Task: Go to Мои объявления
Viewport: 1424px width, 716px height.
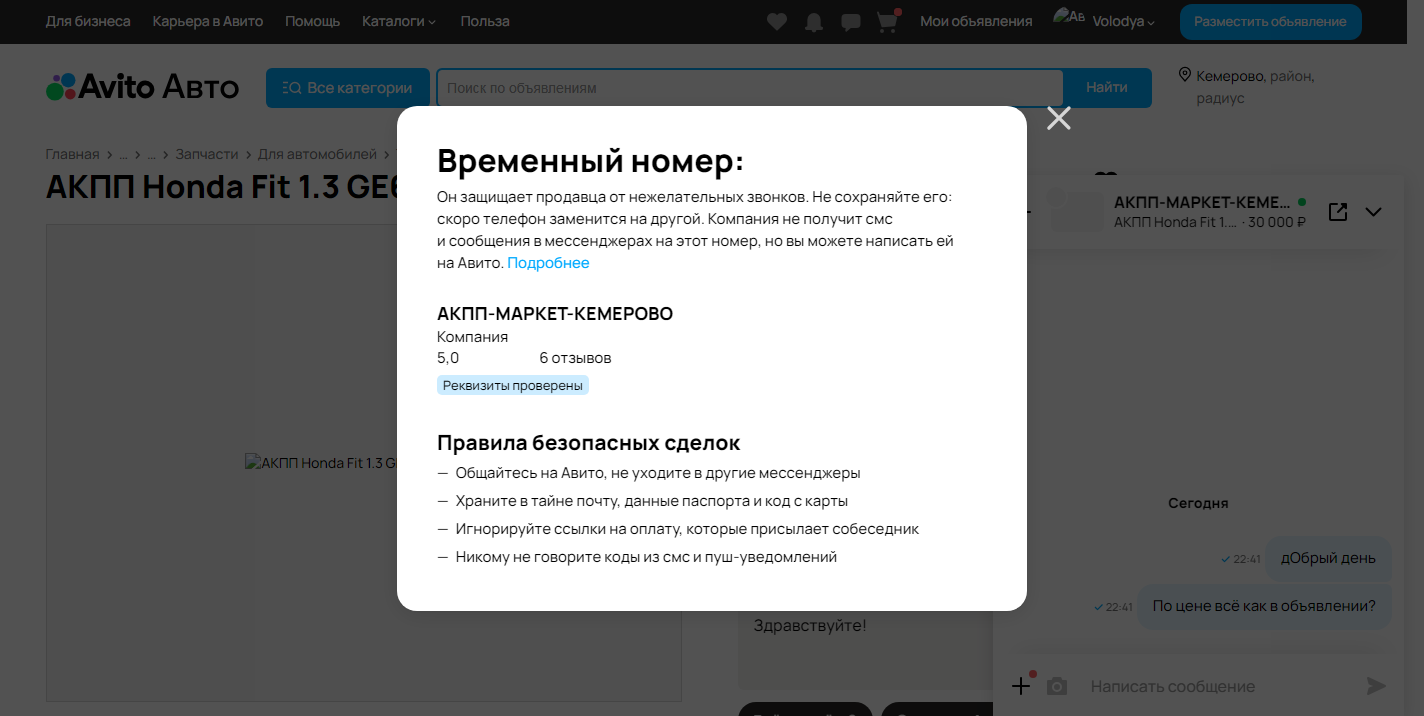Action: [976, 21]
